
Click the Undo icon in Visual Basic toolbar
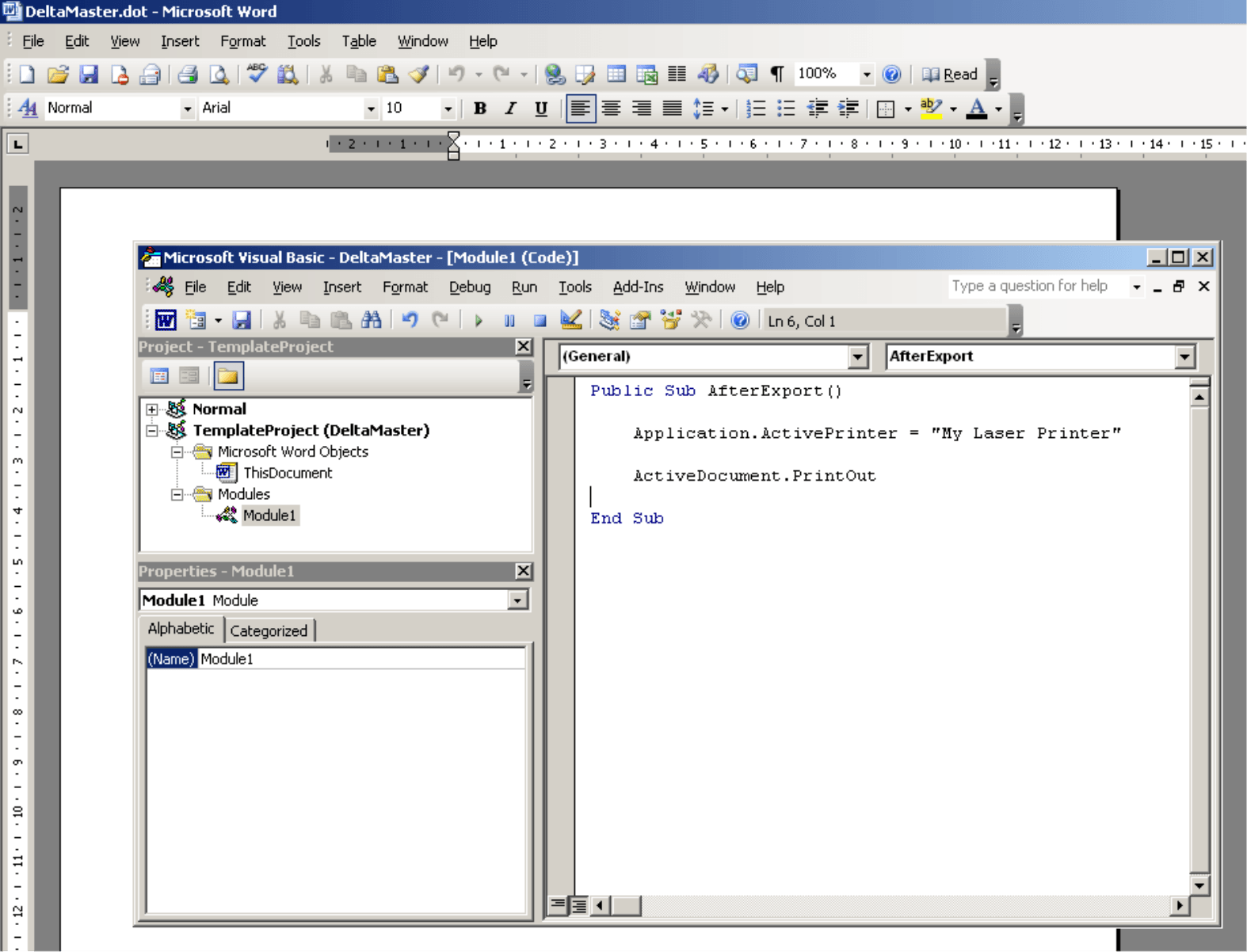[x=410, y=320]
